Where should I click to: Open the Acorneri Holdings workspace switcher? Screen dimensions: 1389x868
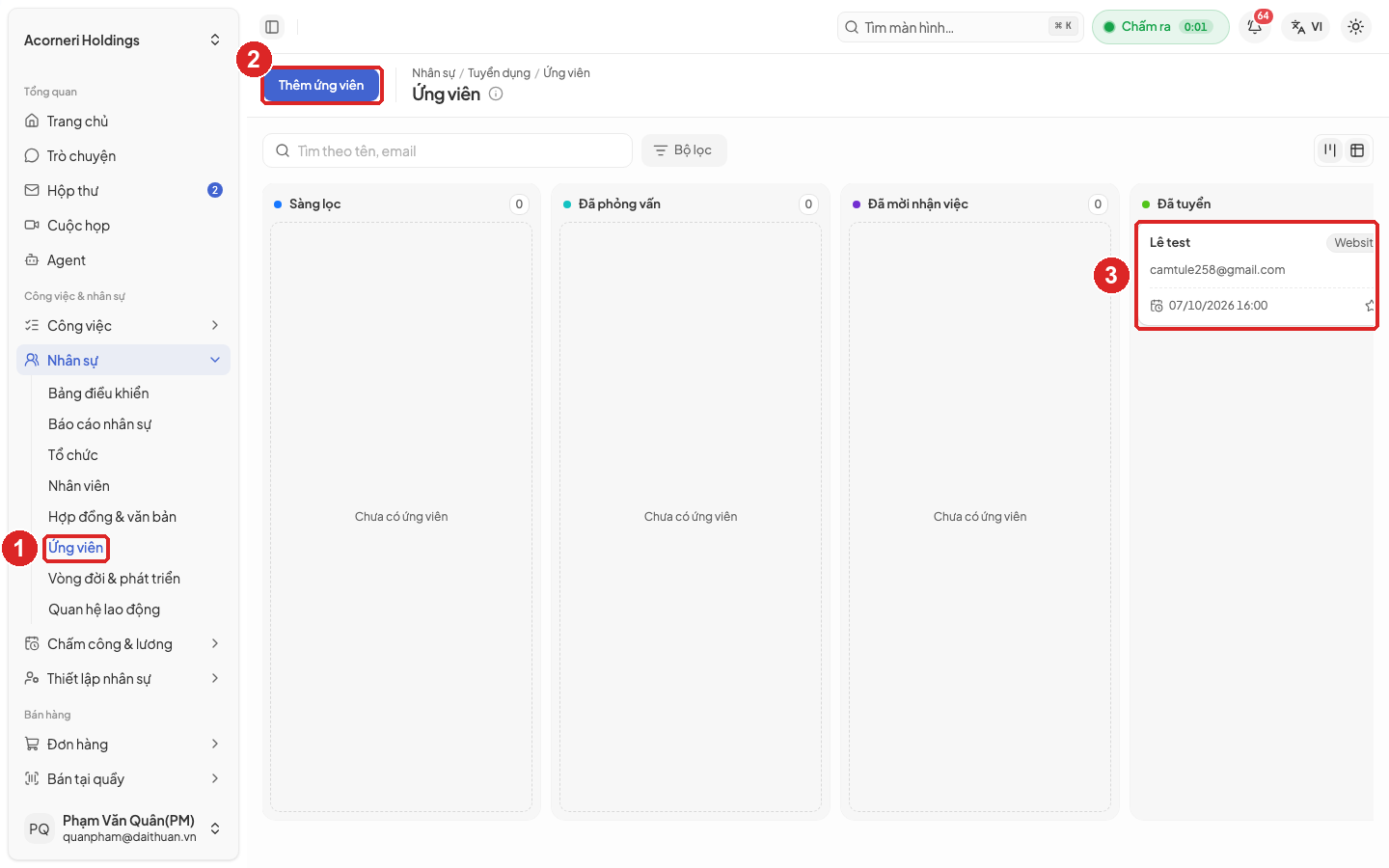[x=123, y=41]
